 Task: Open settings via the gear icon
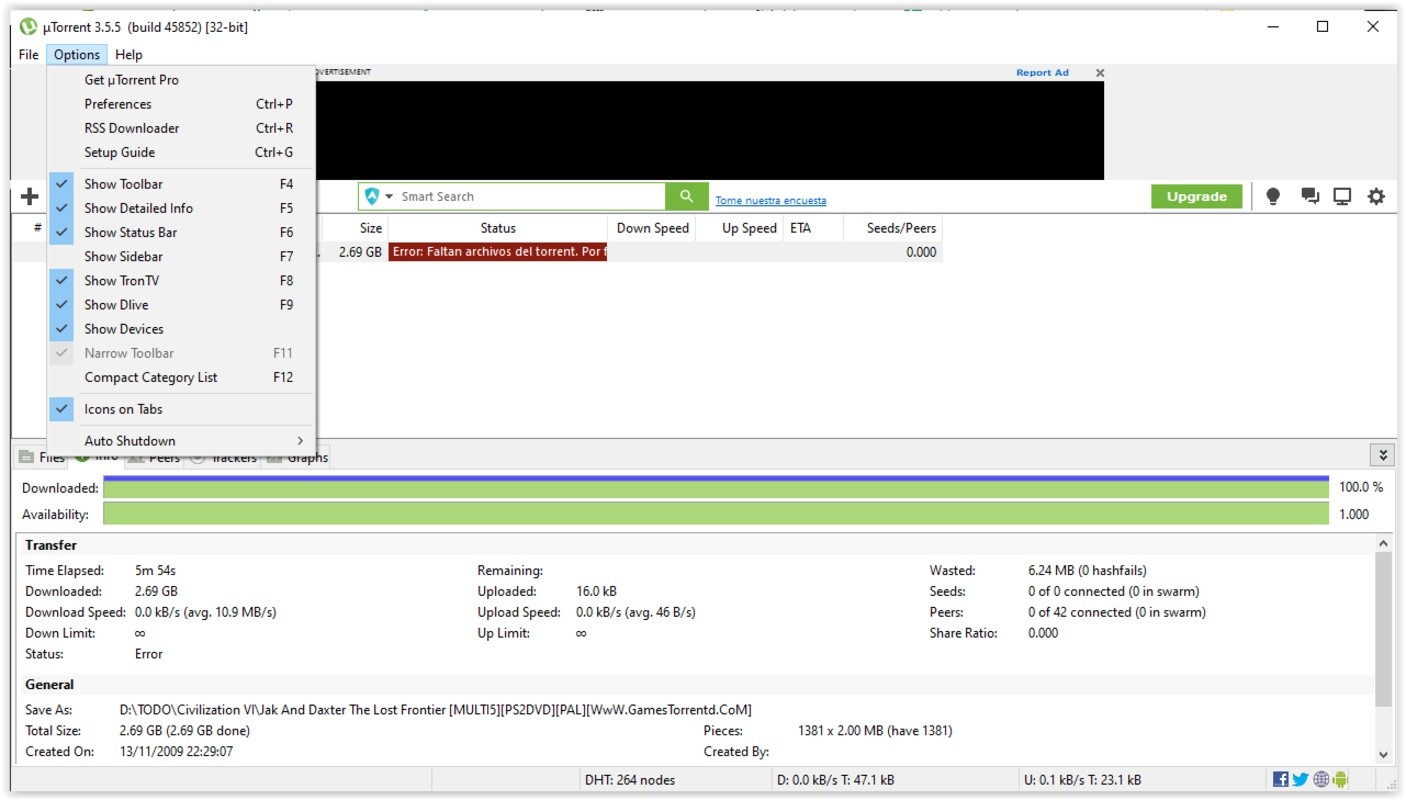pos(1376,197)
